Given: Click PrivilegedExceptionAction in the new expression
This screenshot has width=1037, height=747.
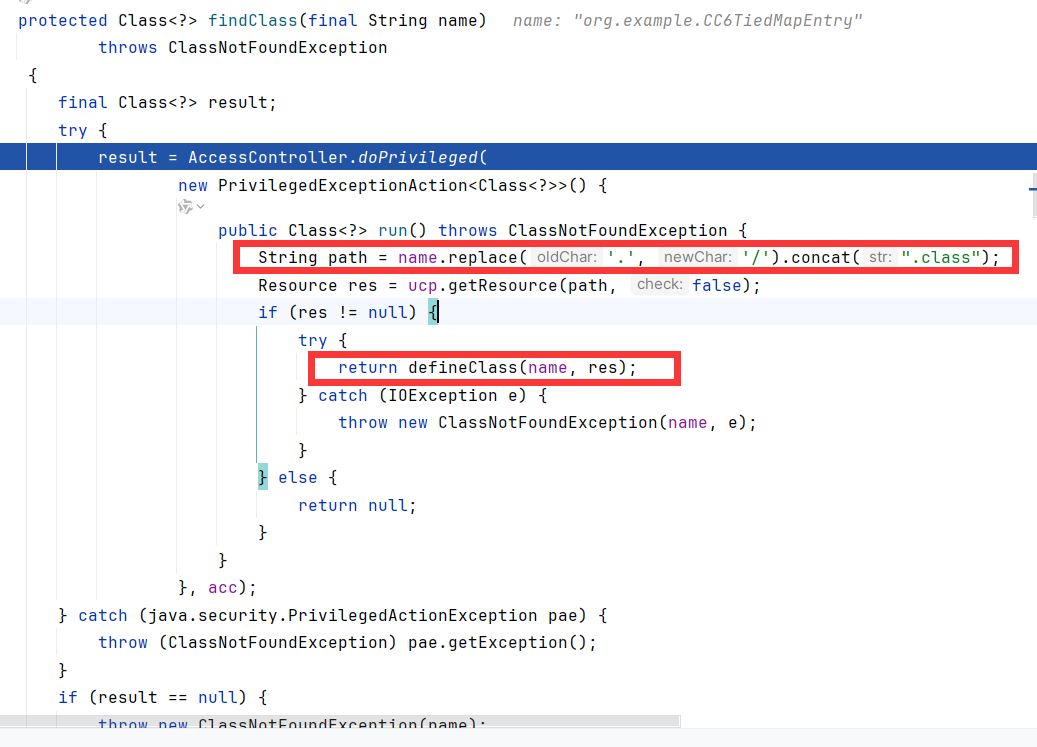Looking at the screenshot, I should 343,185.
